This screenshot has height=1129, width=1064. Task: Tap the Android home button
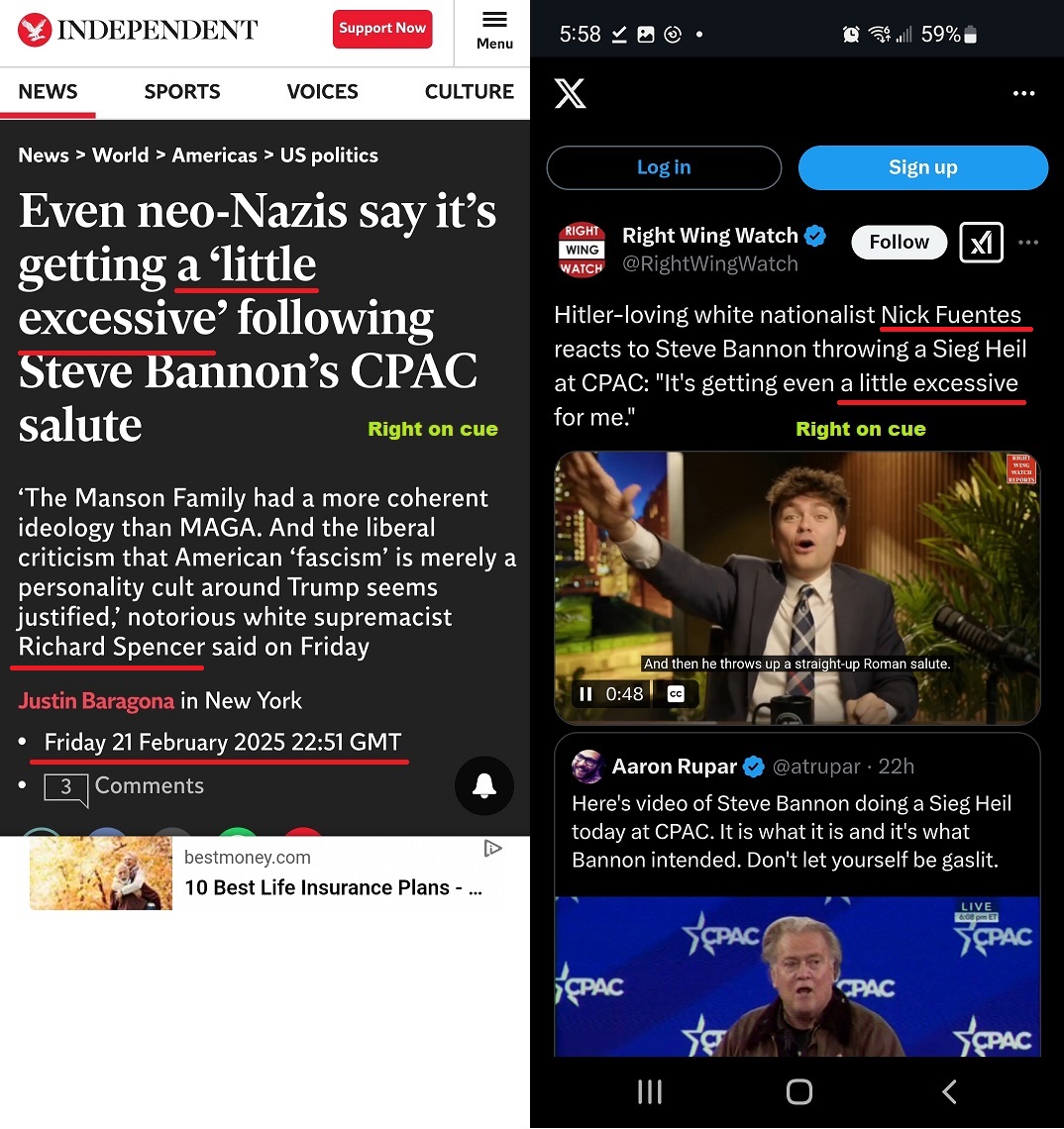point(798,1091)
